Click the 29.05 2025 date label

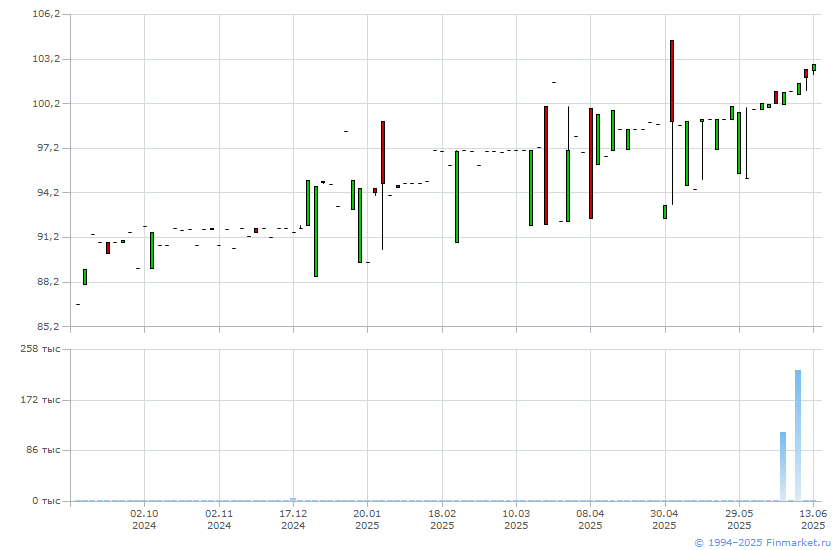tap(739, 519)
